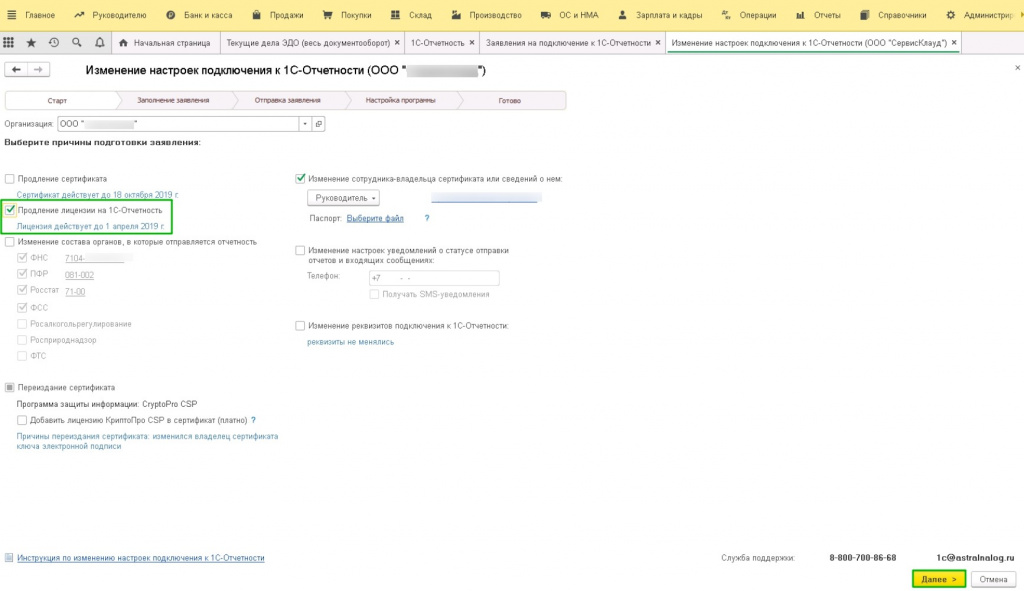Go forward with the right arrow

click(x=39, y=69)
